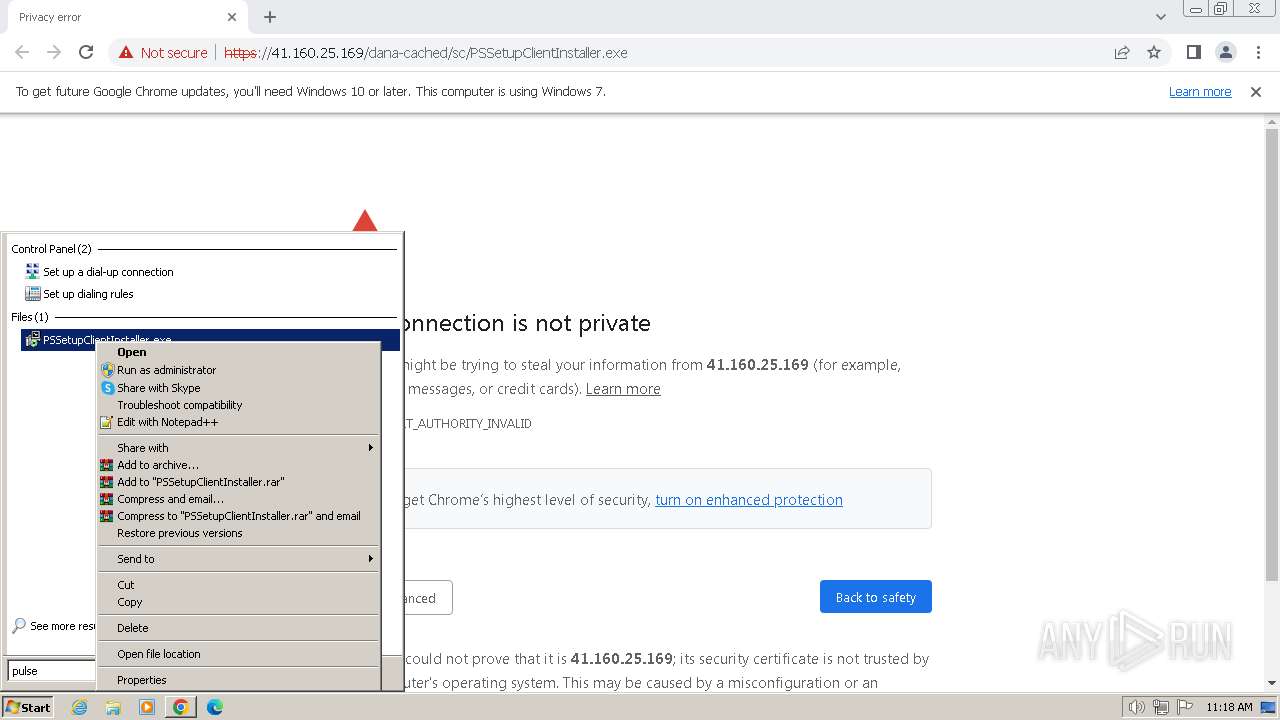
Task: Open Set up a dial-up connection
Action: pyautogui.click(x=108, y=272)
